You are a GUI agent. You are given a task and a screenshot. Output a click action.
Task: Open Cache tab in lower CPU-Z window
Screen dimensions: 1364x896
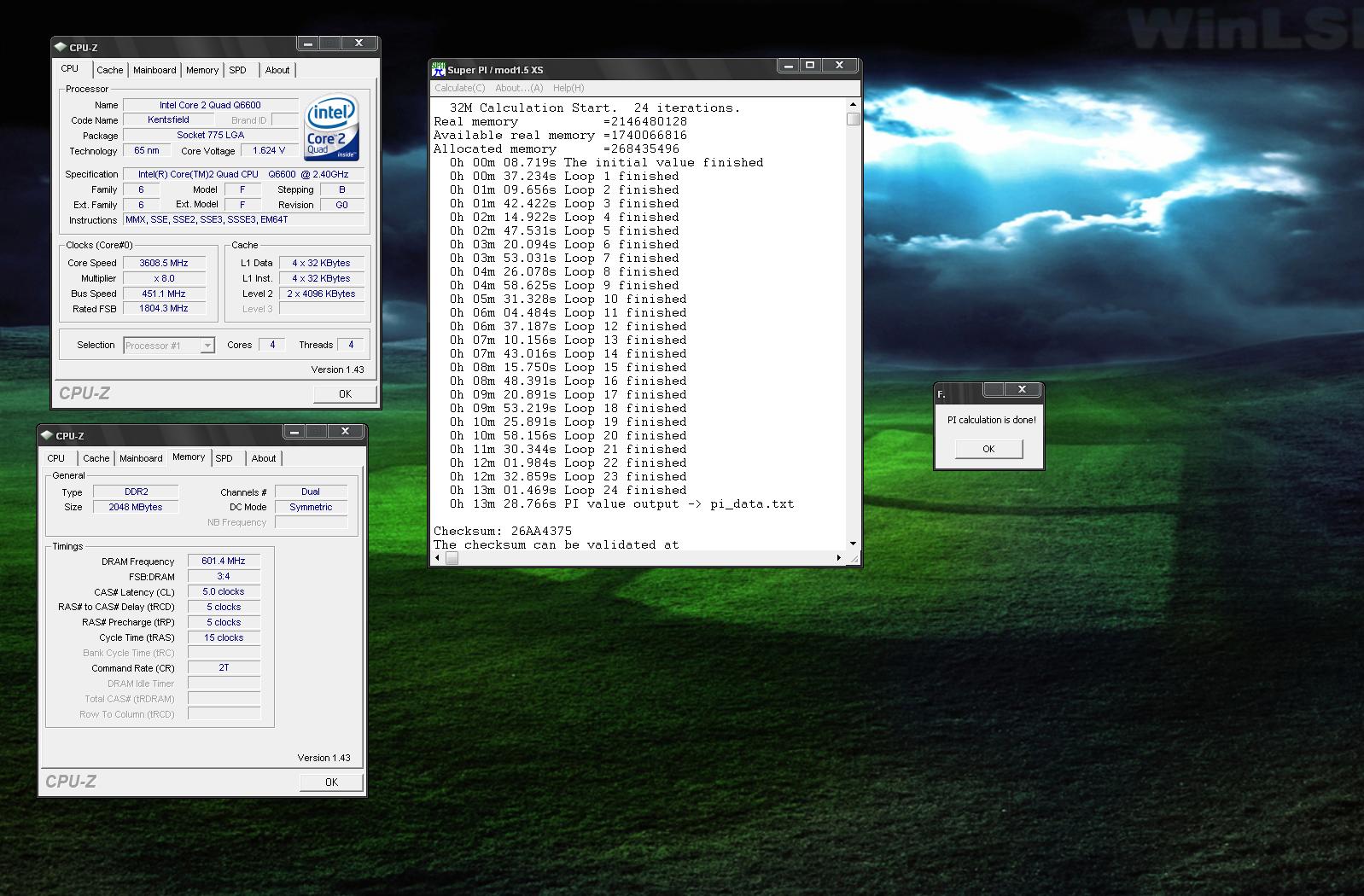click(x=96, y=458)
